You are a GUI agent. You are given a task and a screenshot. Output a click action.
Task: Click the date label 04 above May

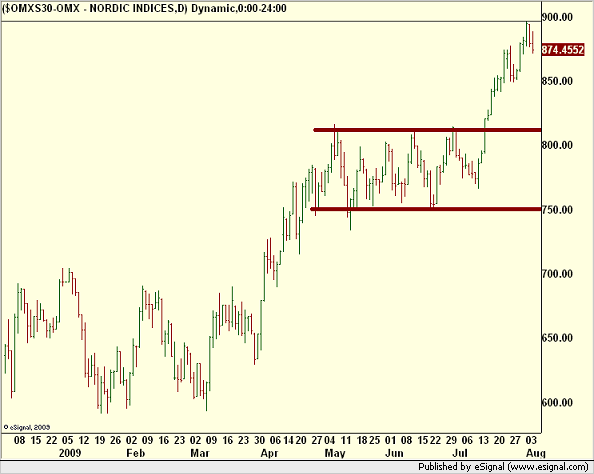coord(330,440)
